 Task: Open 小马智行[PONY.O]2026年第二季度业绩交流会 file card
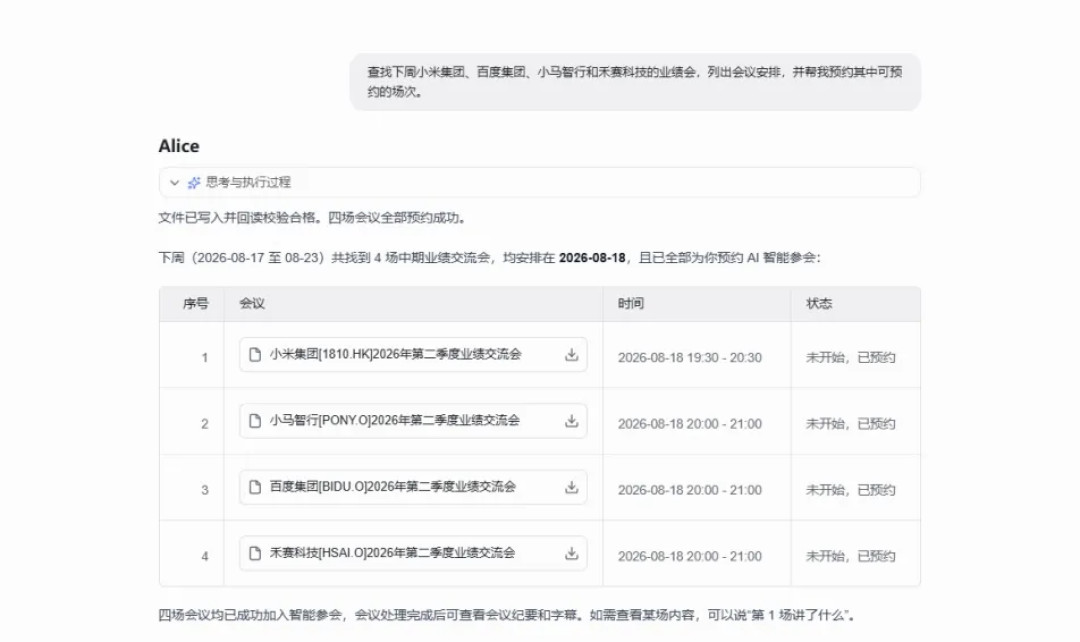pos(413,421)
